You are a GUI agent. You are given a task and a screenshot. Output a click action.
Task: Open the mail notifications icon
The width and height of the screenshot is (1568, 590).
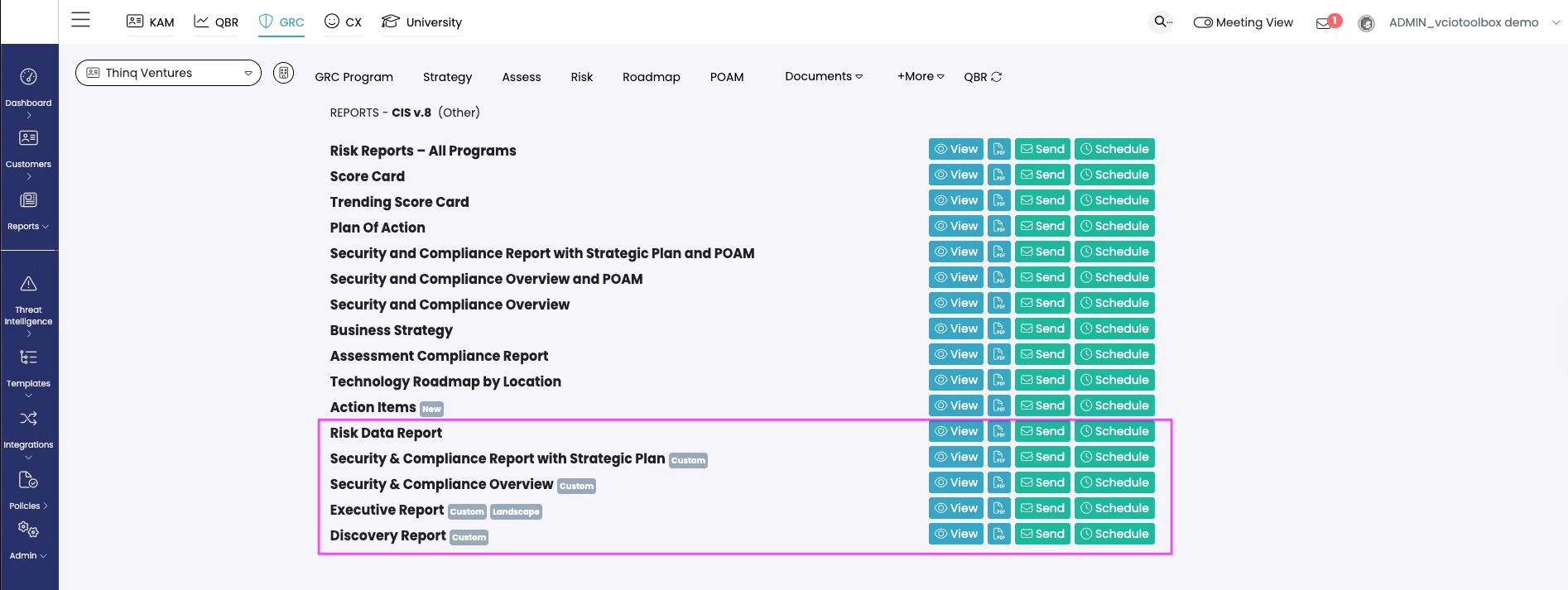[x=1324, y=23]
